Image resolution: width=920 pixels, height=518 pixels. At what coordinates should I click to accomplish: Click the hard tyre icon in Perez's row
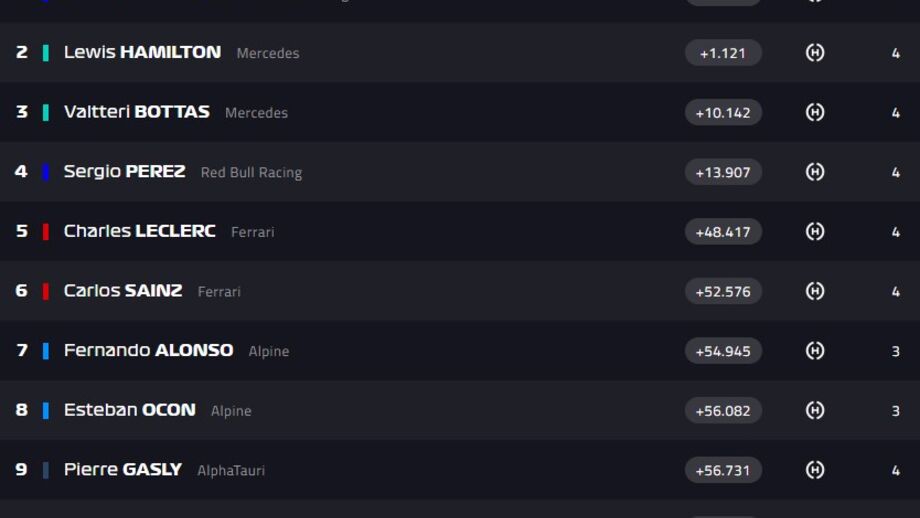pos(814,172)
